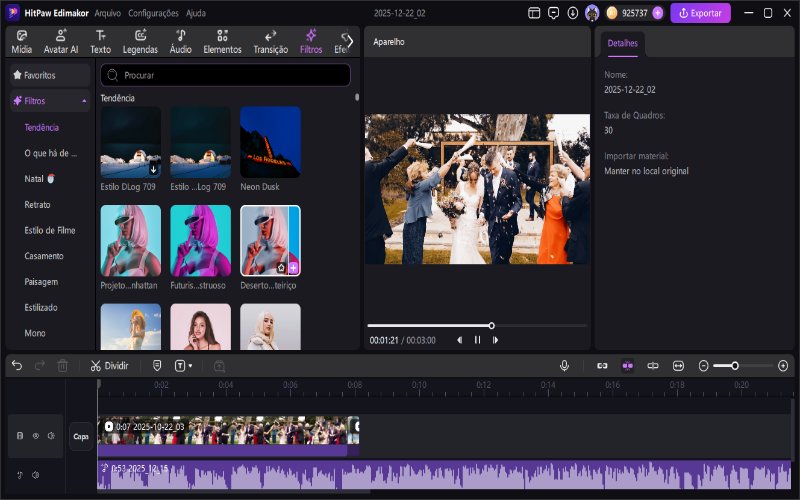Select the Projeto...nhattan filter thumbnail

[131, 241]
